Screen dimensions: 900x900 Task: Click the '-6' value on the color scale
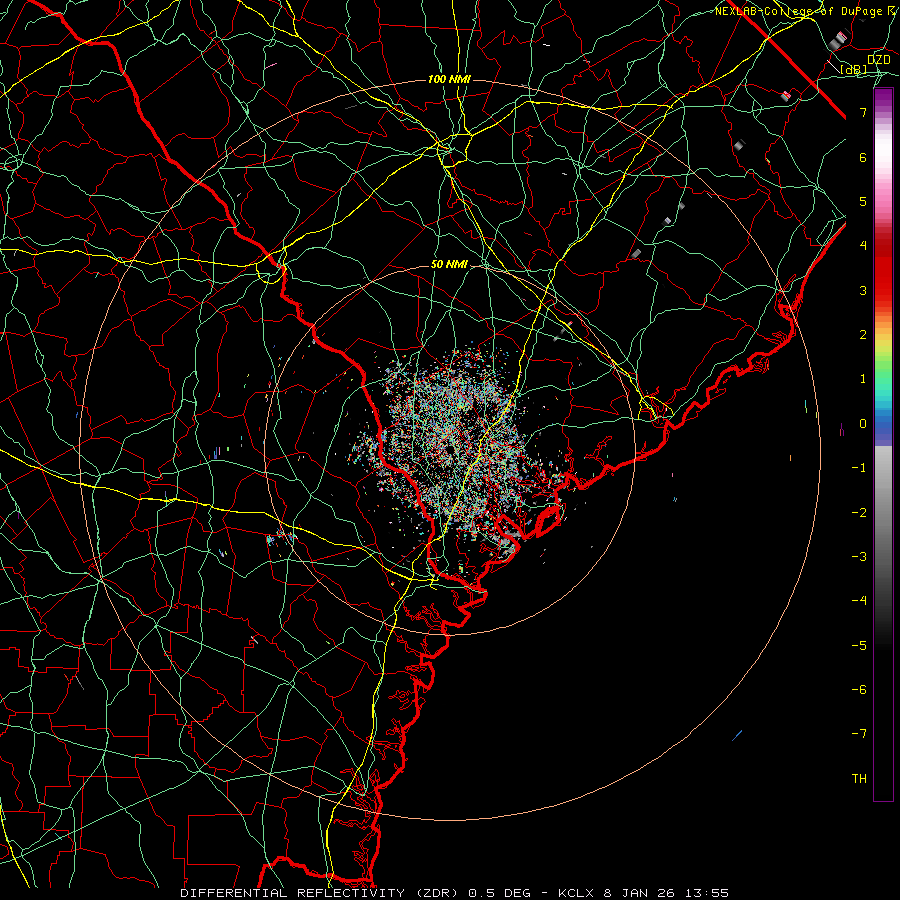point(859,690)
